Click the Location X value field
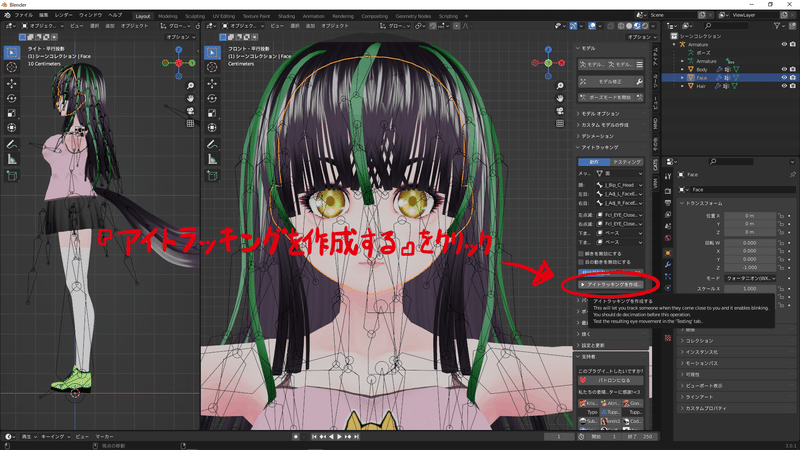The height and width of the screenshot is (450, 800). point(749,216)
